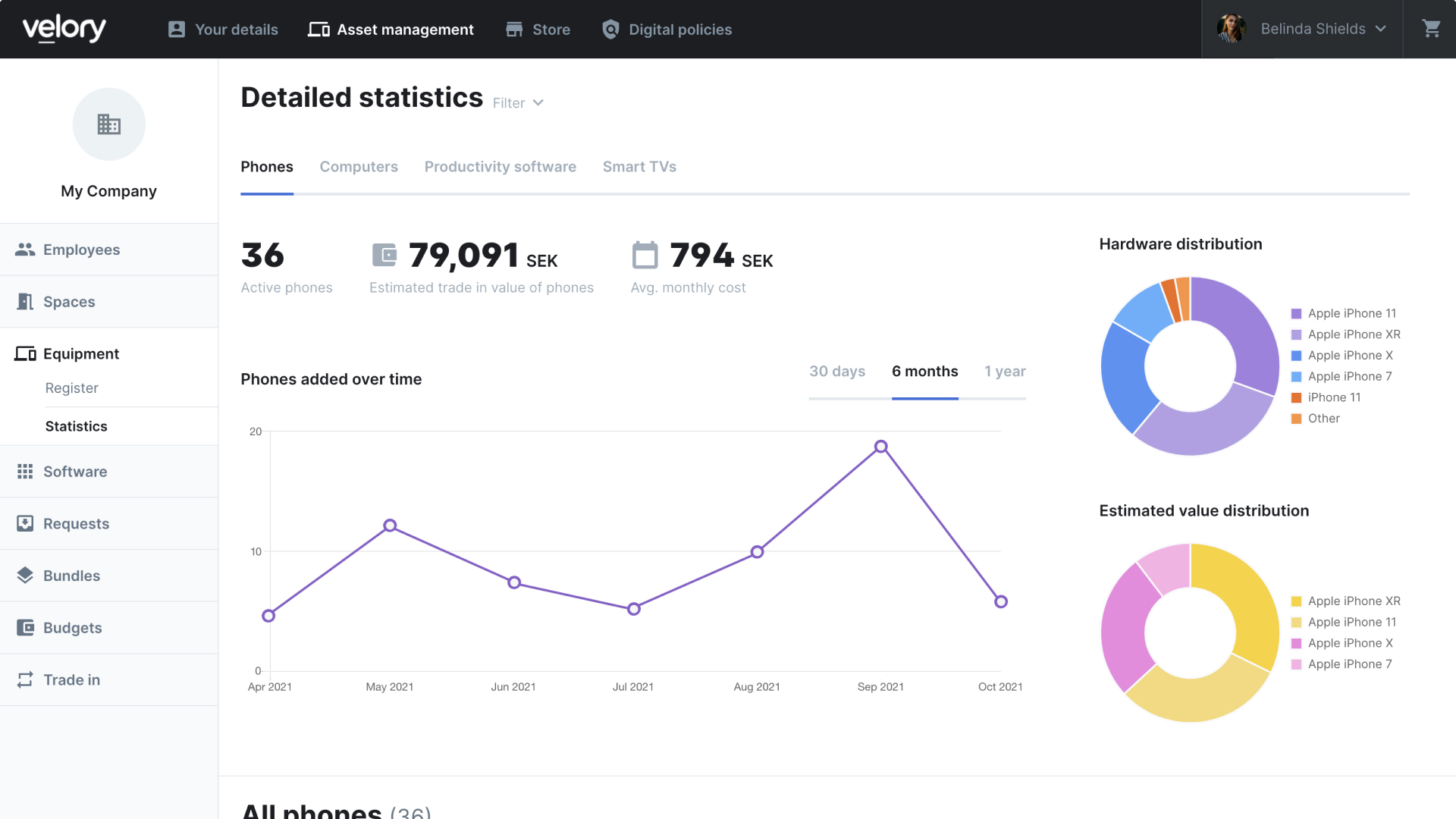Click the Trade in arrows icon
This screenshot has width=1456, height=819.
25,679
